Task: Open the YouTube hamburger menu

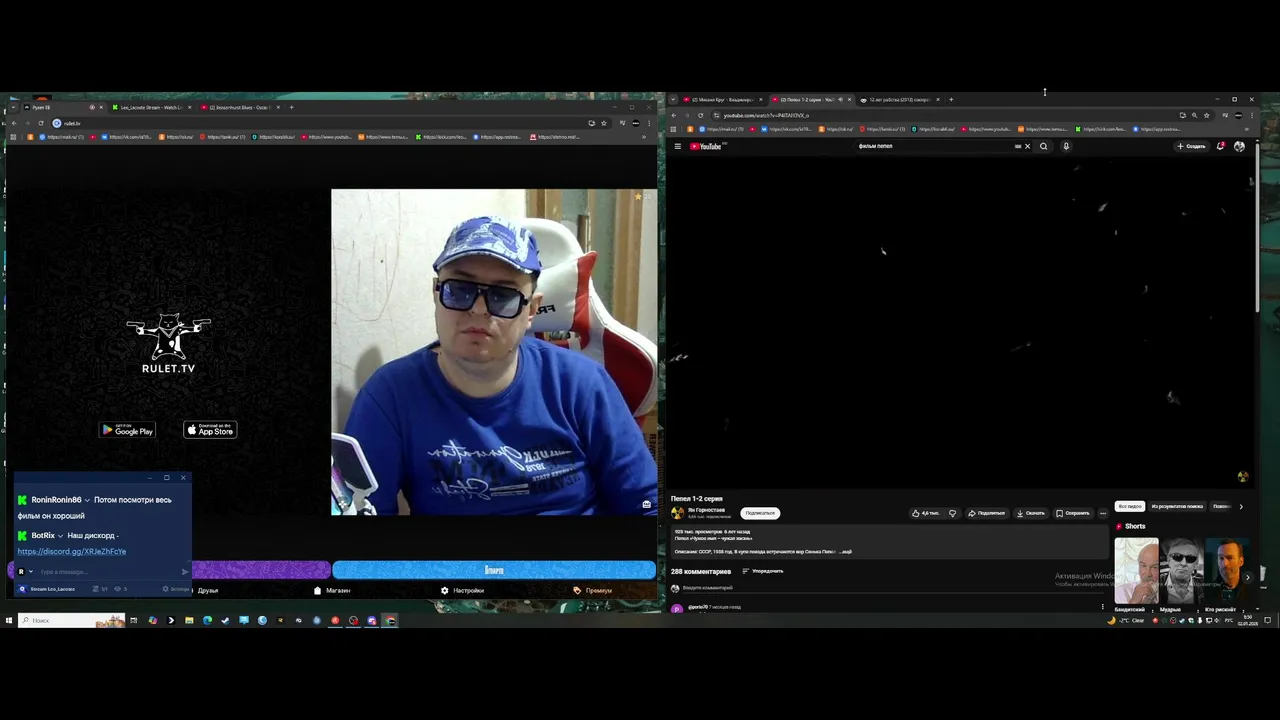Action: pos(677,146)
